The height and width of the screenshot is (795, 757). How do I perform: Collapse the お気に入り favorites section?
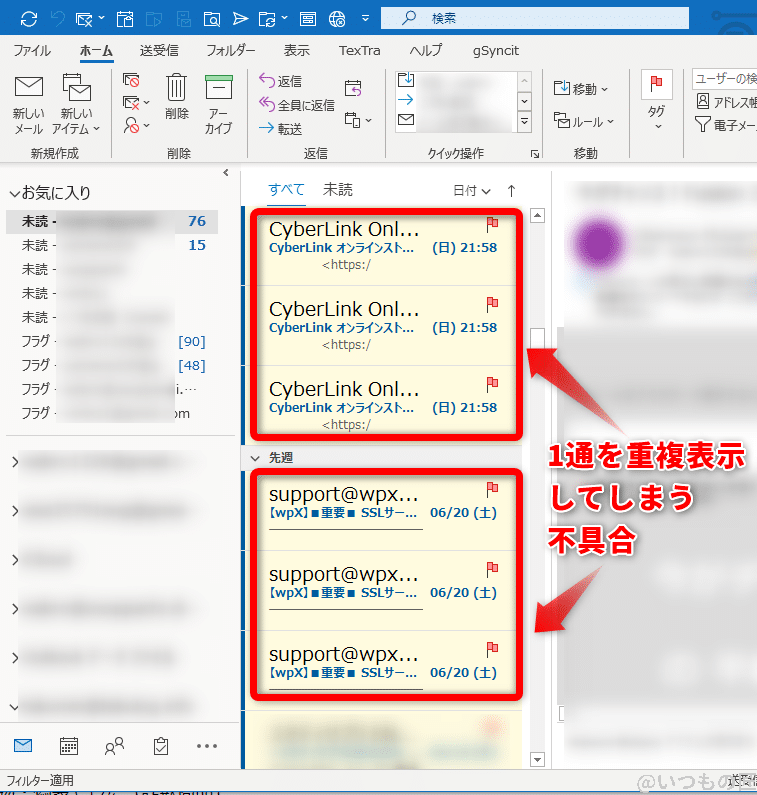click(14, 193)
